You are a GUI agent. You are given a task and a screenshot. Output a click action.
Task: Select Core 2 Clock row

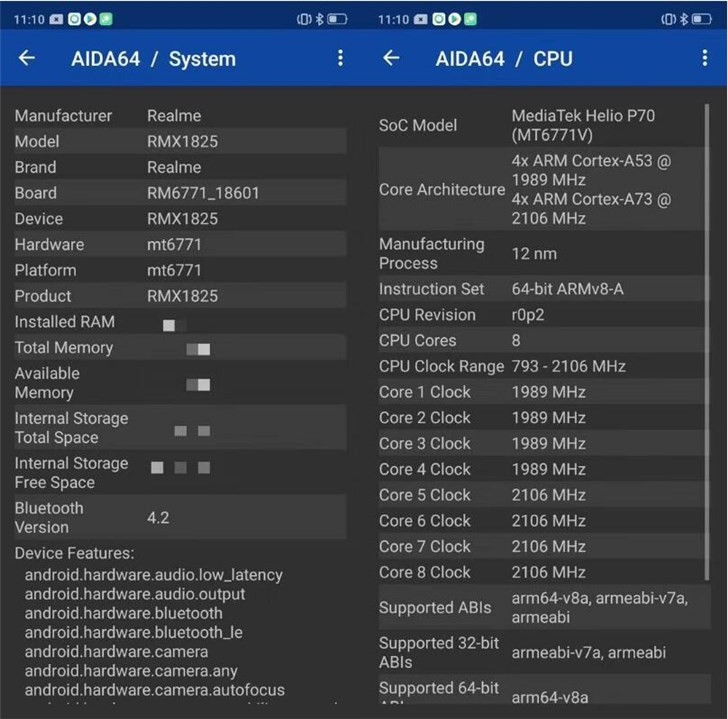[x=544, y=417]
